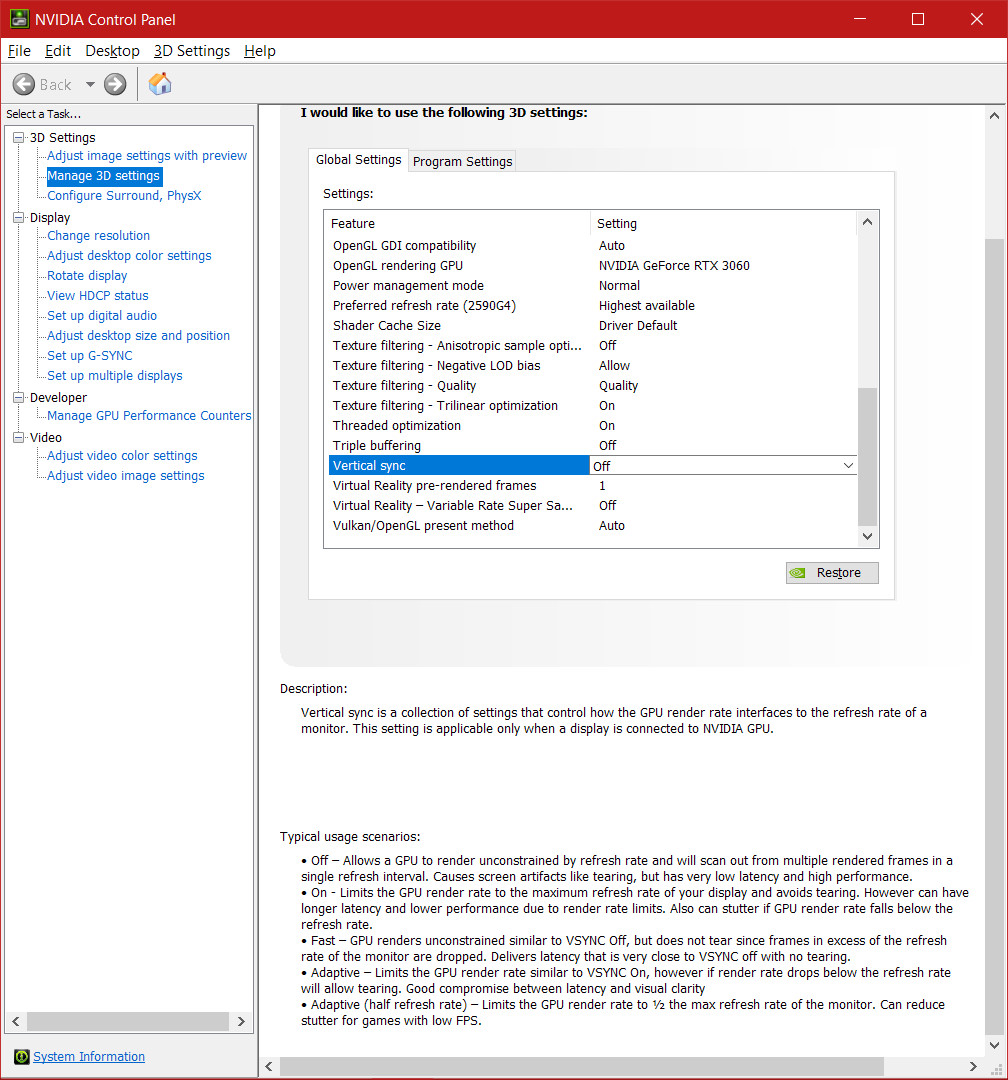Open Set up digital audio
Image resolution: width=1008 pixels, height=1080 pixels.
coord(102,315)
